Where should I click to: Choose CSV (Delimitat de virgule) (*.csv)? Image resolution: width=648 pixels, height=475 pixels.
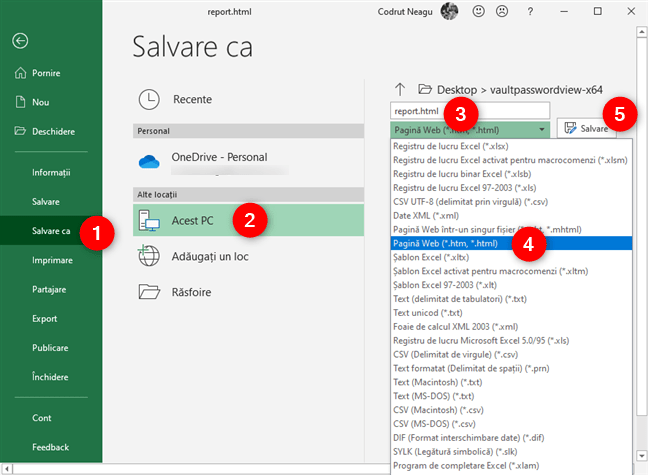[511, 354]
